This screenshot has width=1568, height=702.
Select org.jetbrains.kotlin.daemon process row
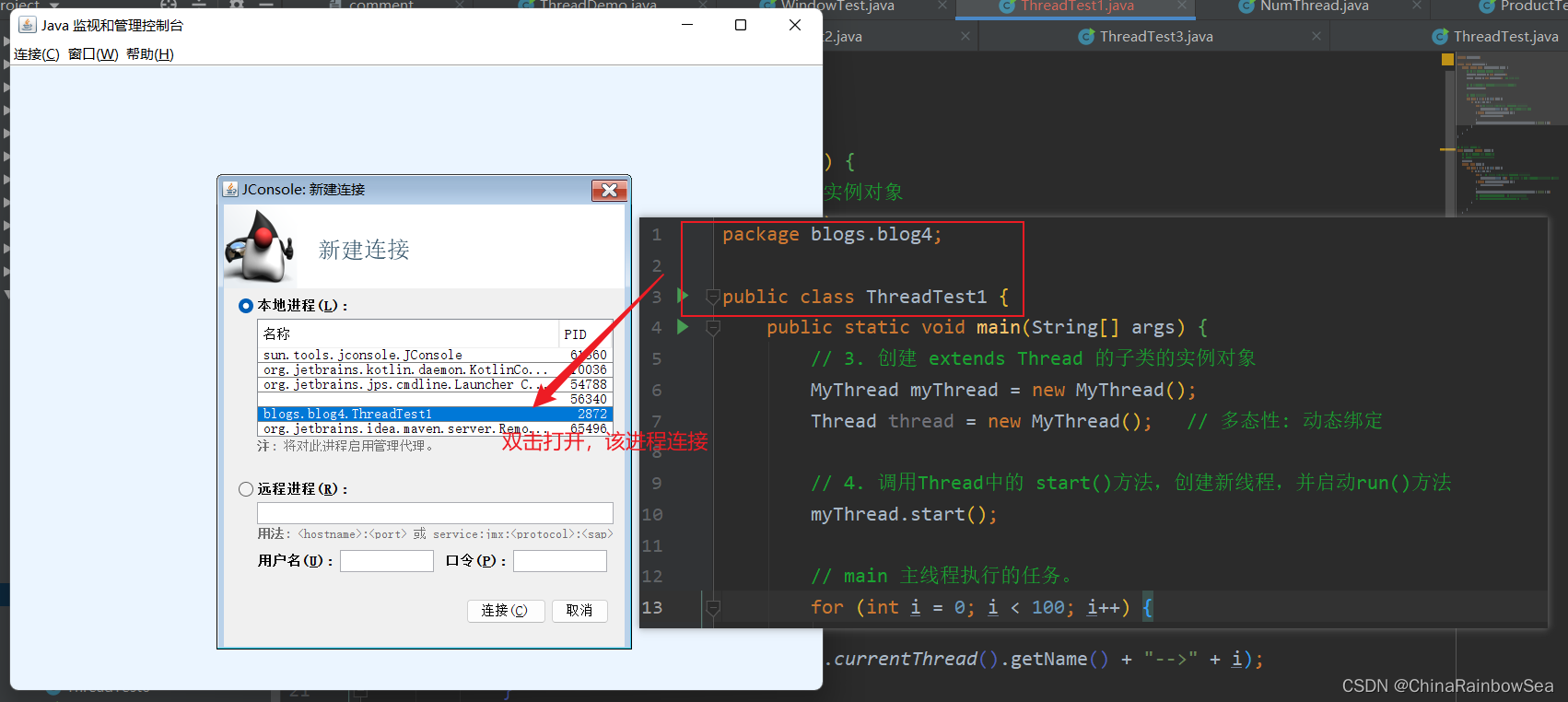pos(435,369)
